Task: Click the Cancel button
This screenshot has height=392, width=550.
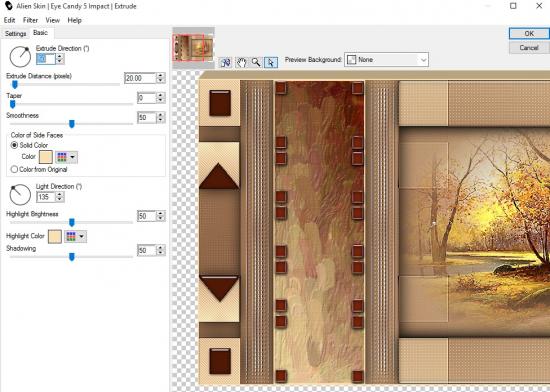Action: click(529, 47)
